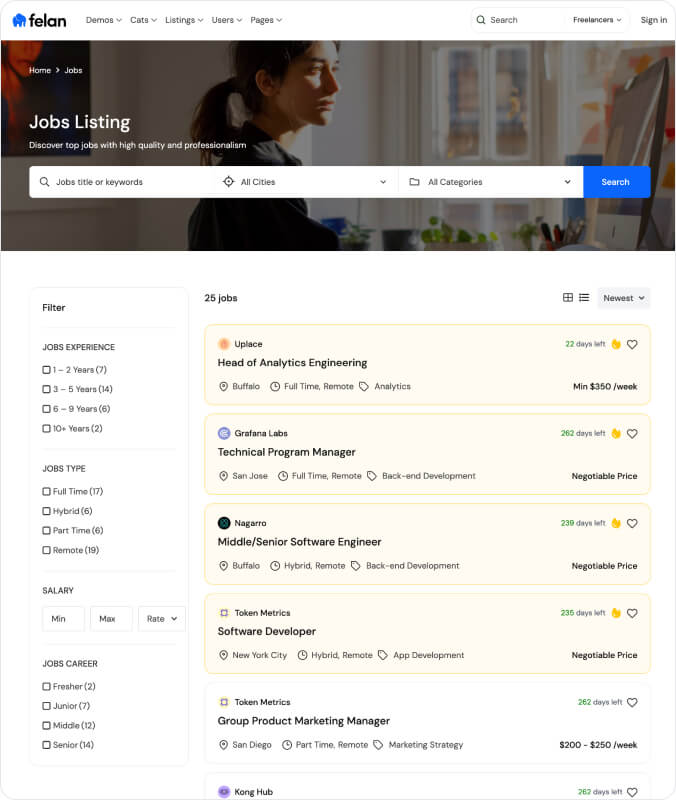676x800 pixels.
Task: Click the Back-end Development tag on Nagarro job
Action: [412, 565]
